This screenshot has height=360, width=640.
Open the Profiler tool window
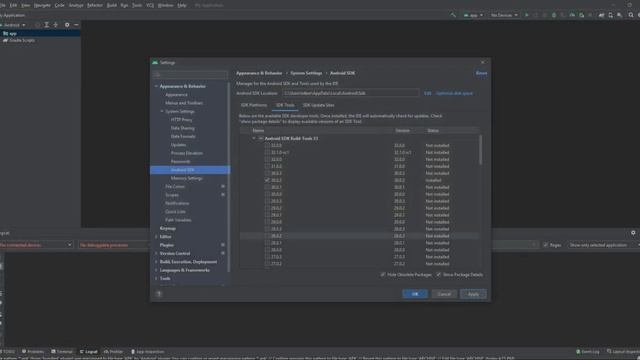click(x=113, y=351)
